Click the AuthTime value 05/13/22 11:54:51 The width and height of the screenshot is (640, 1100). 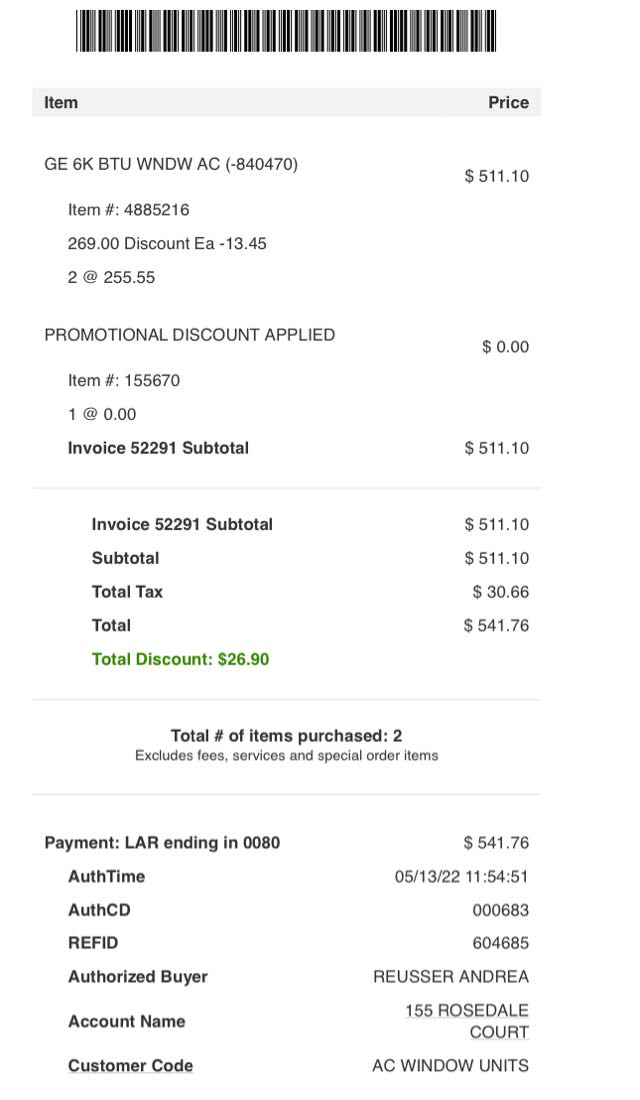click(x=461, y=877)
